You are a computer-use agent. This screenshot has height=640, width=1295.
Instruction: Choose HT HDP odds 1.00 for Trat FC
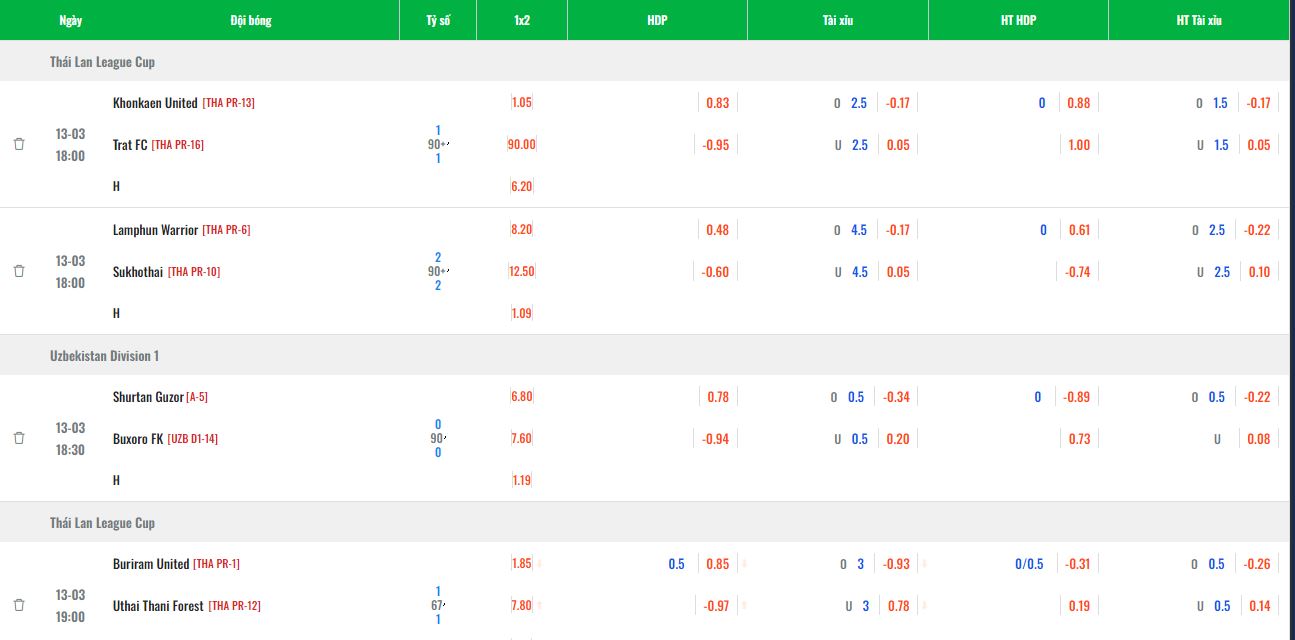pos(1079,145)
